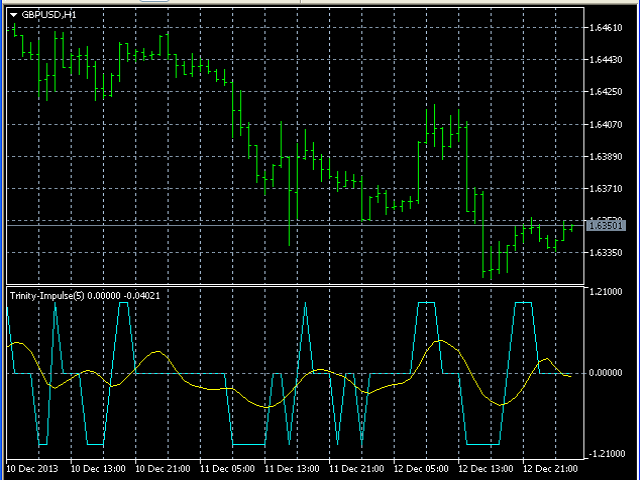The image size is (640, 480).
Task: Click the Trinity-Impulse(5) indicator label
Action: point(47,295)
